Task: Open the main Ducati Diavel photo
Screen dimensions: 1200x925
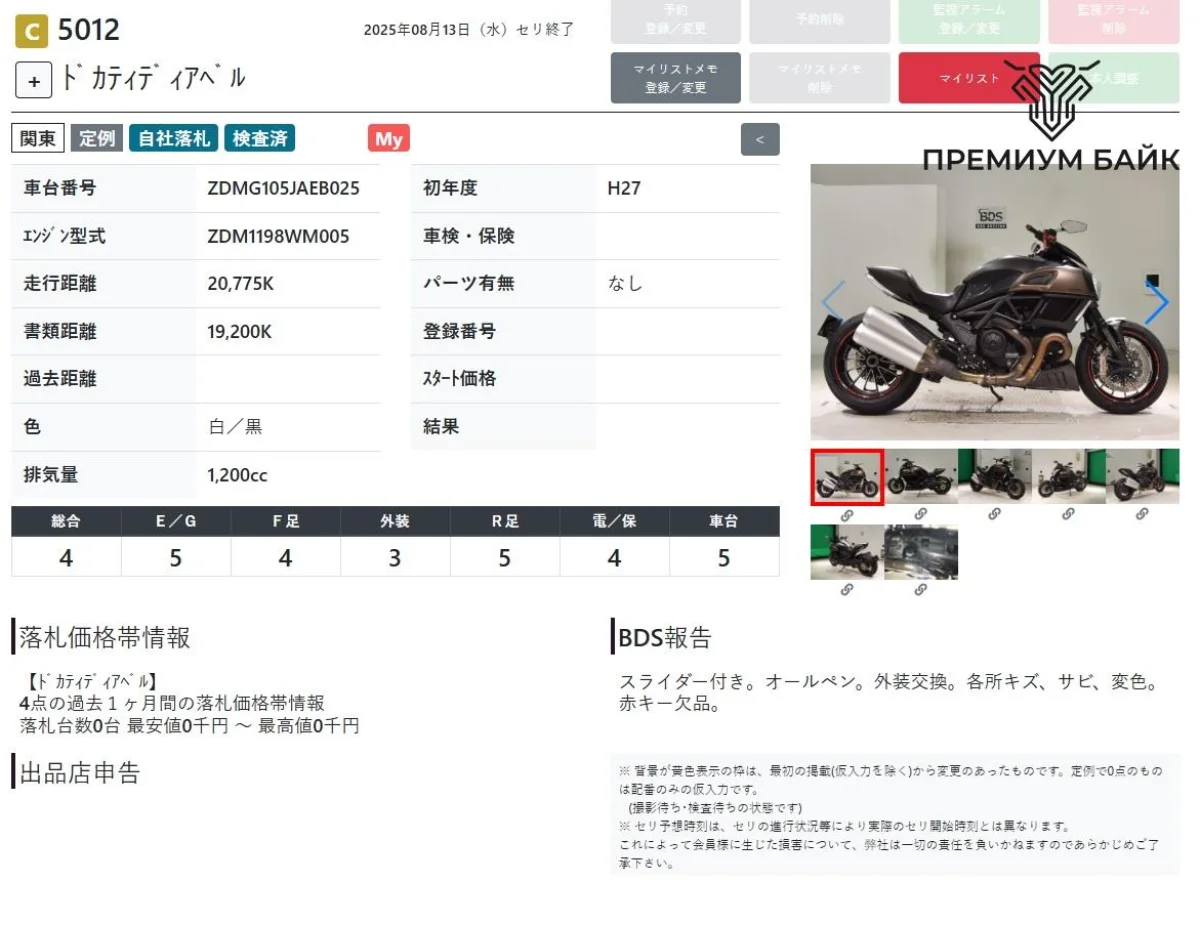Action: (x=994, y=303)
